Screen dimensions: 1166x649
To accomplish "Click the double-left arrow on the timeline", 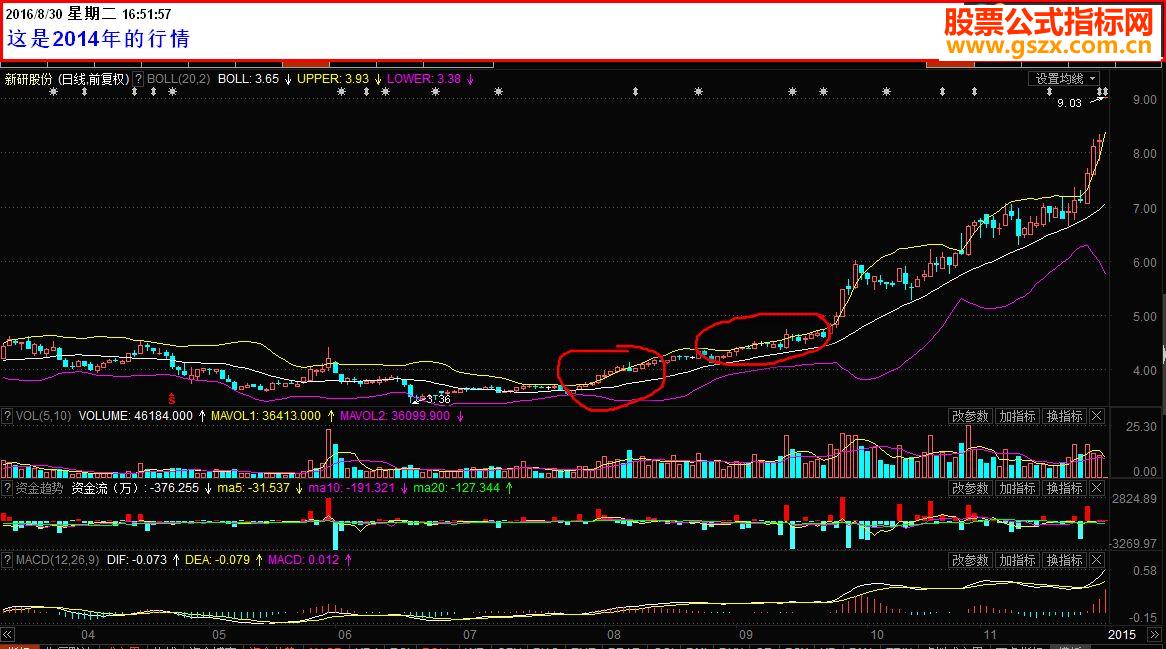I will click(7, 634).
